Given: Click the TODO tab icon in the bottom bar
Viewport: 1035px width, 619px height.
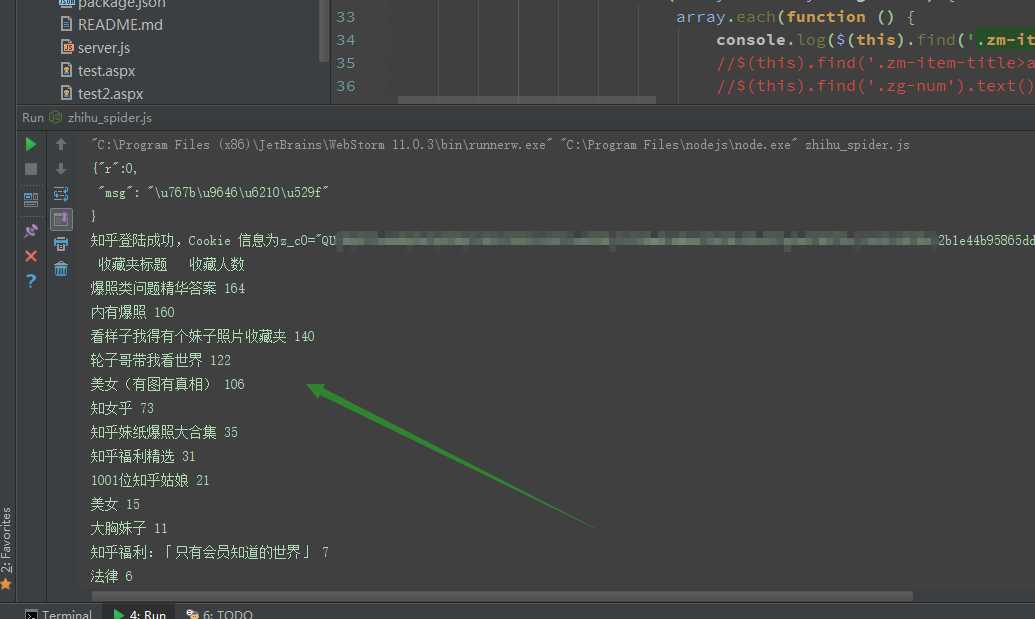Looking at the screenshot, I should pos(192,614).
